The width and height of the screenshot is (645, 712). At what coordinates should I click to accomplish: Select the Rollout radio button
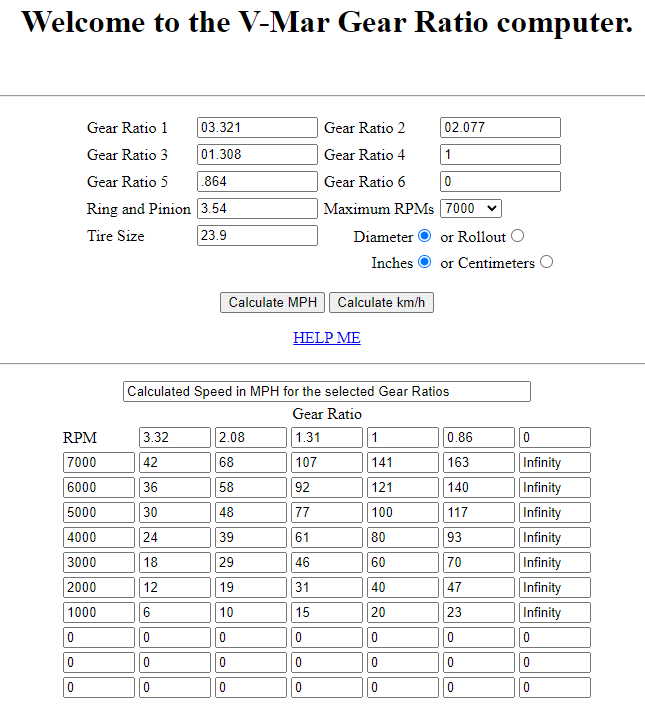point(517,236)
